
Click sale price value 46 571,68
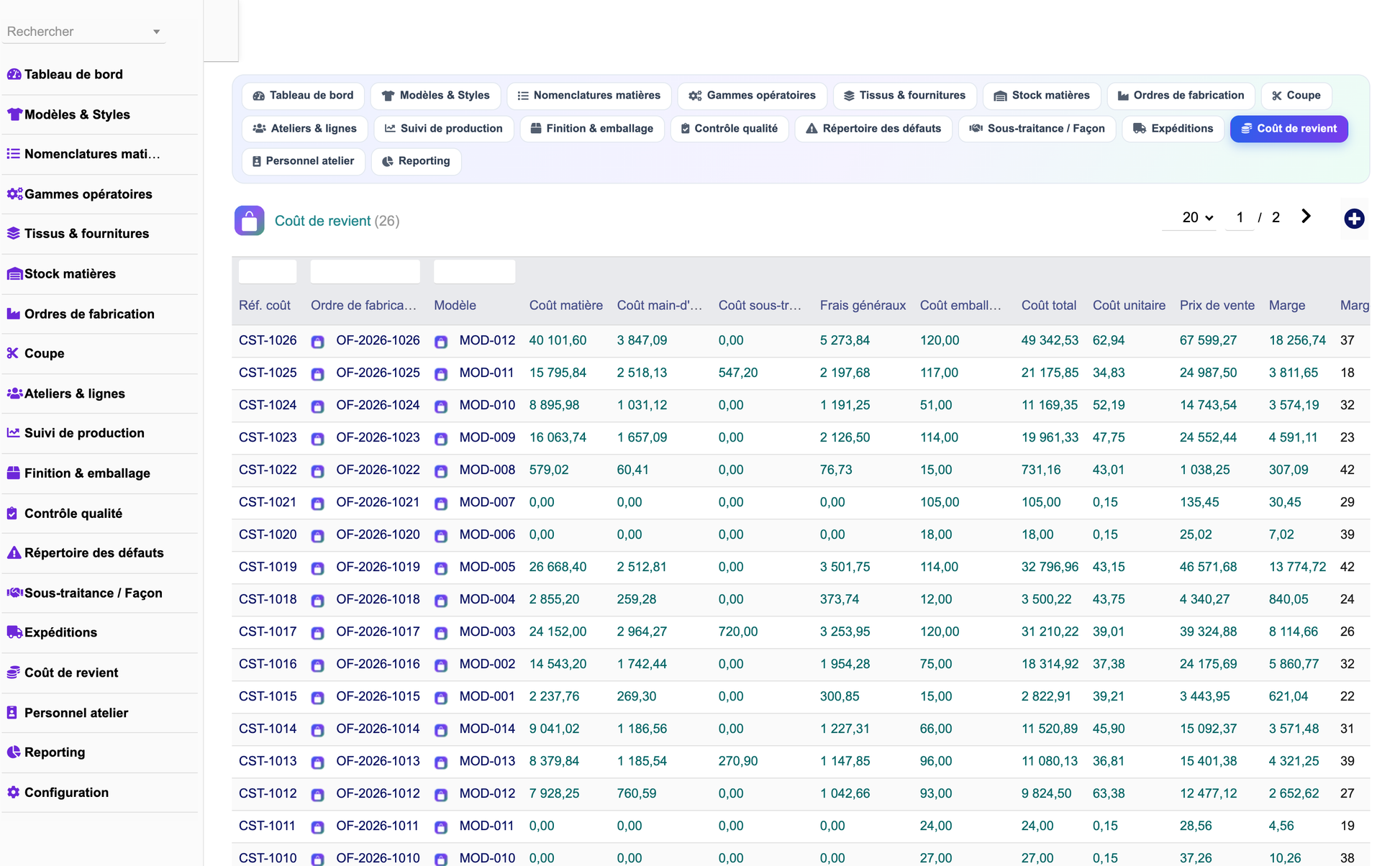(x=1209, y=567)
